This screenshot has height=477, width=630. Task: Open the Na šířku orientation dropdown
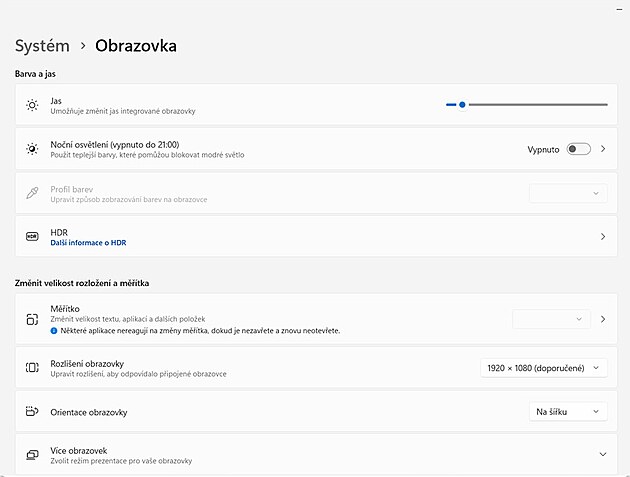point(567,412)
